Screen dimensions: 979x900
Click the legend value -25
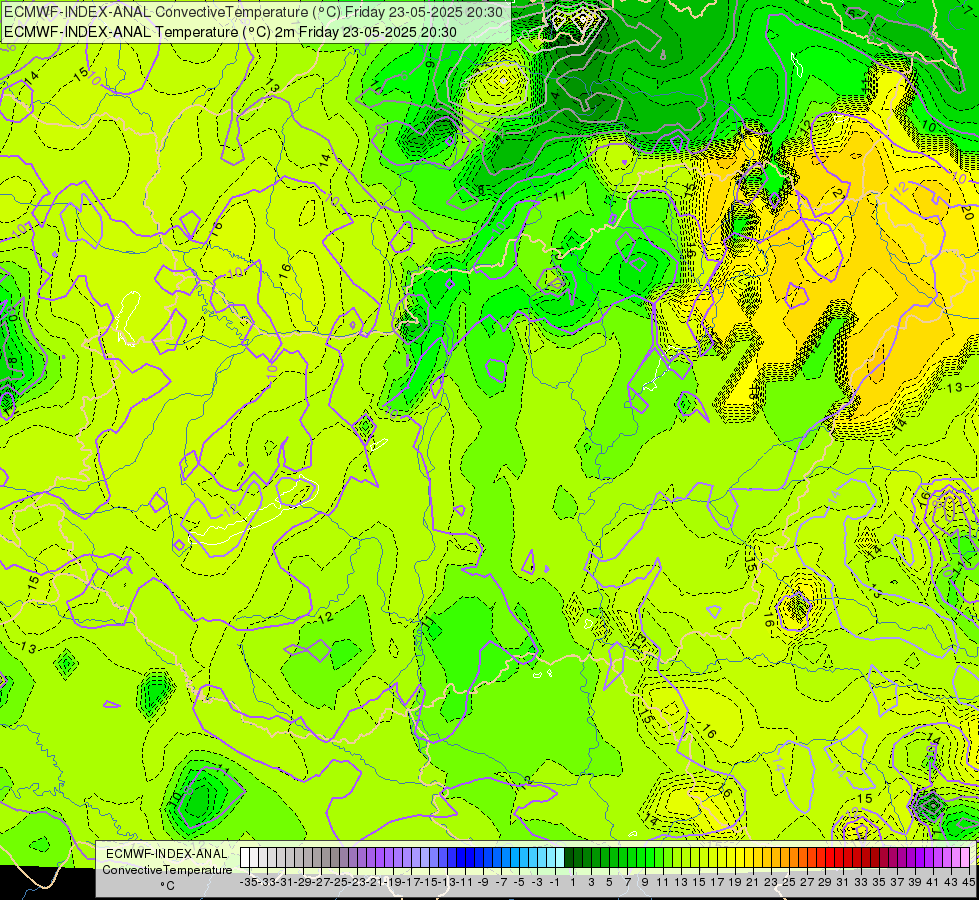click(x=339, y=883)
